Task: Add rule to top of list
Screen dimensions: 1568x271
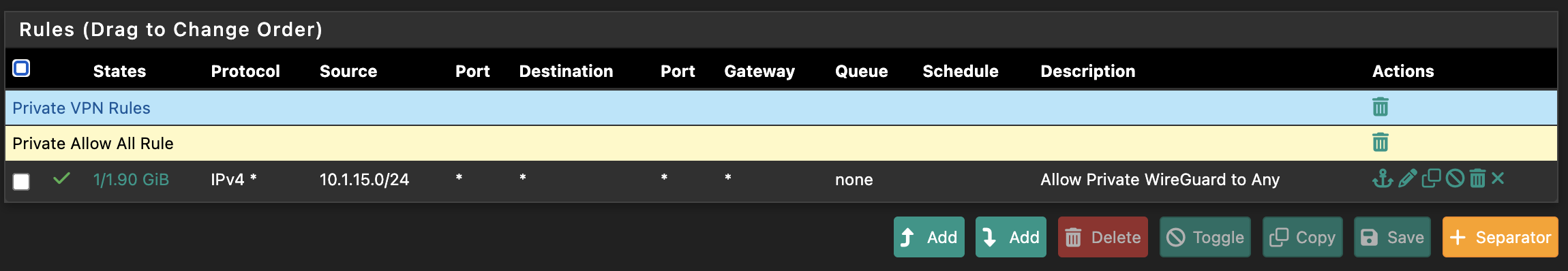Action: click(929, 237)
